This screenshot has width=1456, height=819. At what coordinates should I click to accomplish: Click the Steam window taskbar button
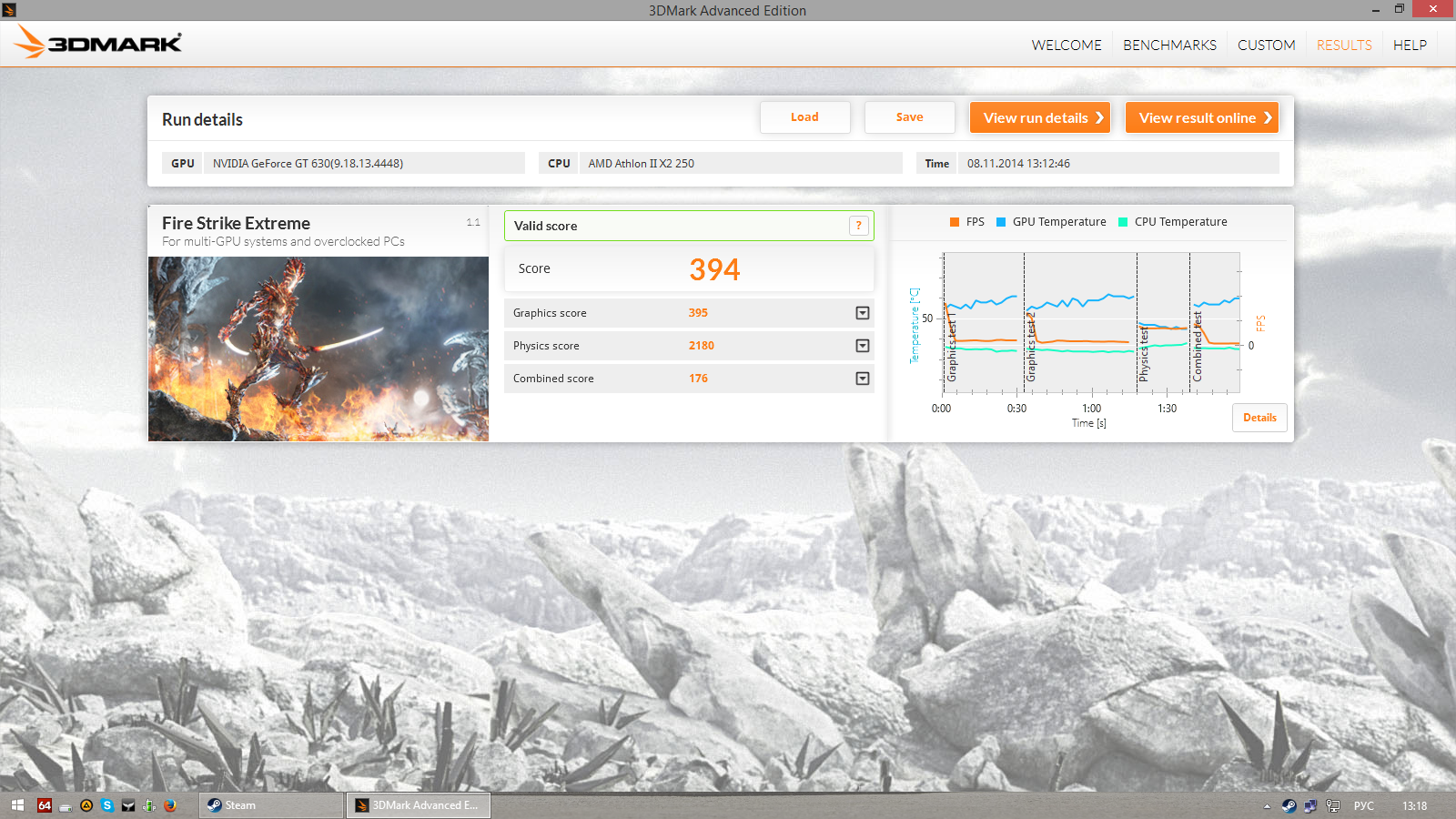pyautogui.click(x=271, y=805)
